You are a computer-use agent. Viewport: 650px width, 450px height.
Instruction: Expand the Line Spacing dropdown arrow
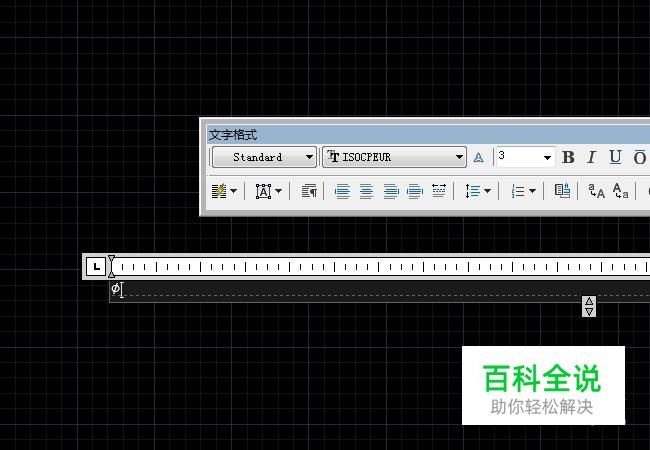[488, 191]
